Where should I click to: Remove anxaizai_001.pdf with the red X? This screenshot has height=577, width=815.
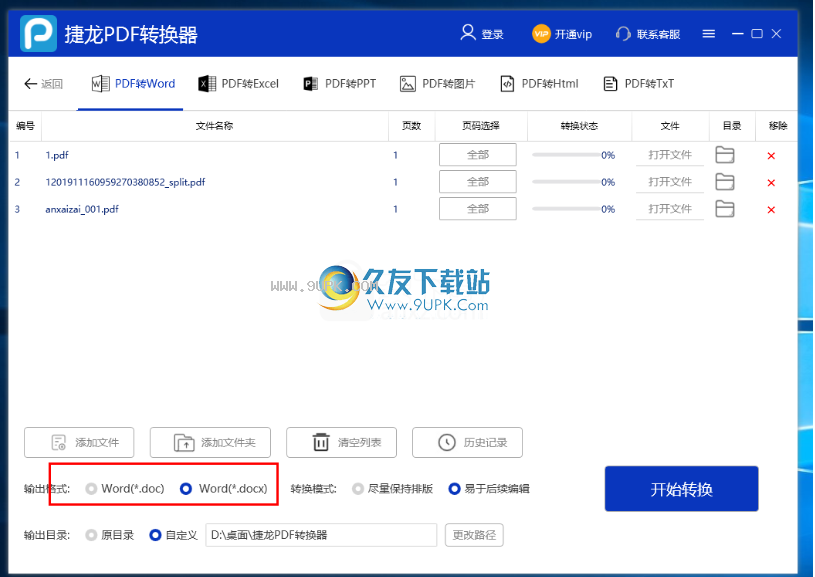click(x=771, y=210)
